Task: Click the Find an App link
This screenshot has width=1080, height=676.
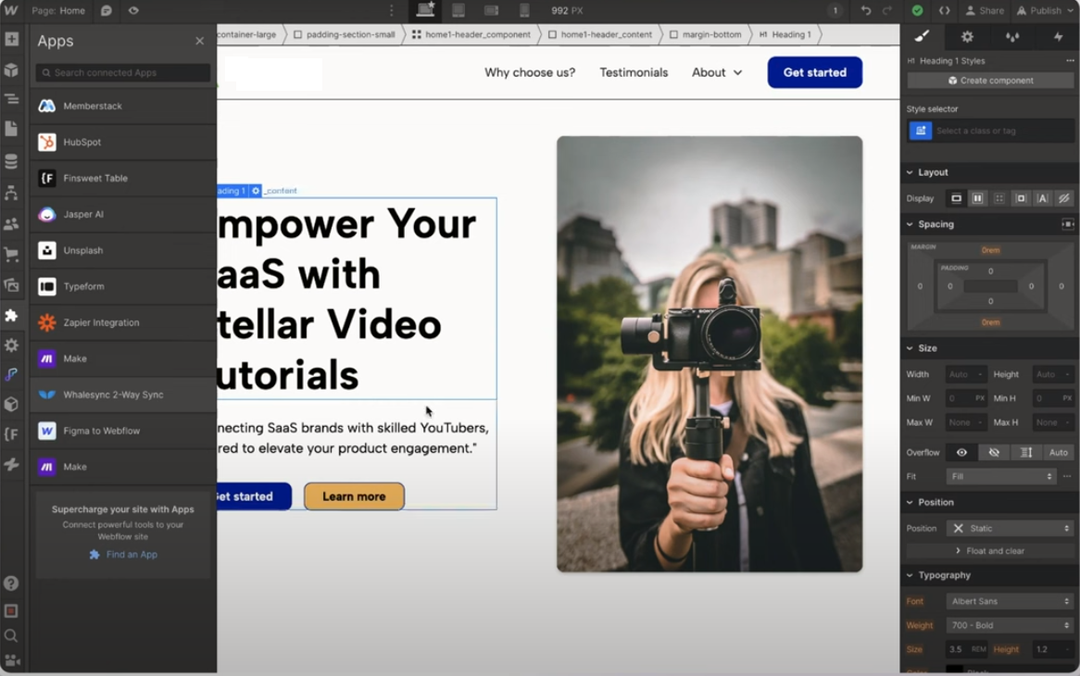Action: coord(124,555)
